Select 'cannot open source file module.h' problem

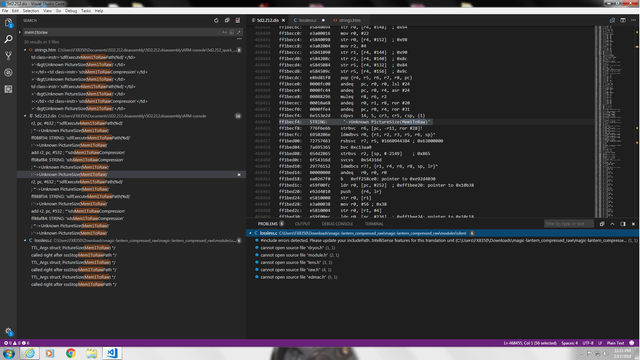(443, 255)
